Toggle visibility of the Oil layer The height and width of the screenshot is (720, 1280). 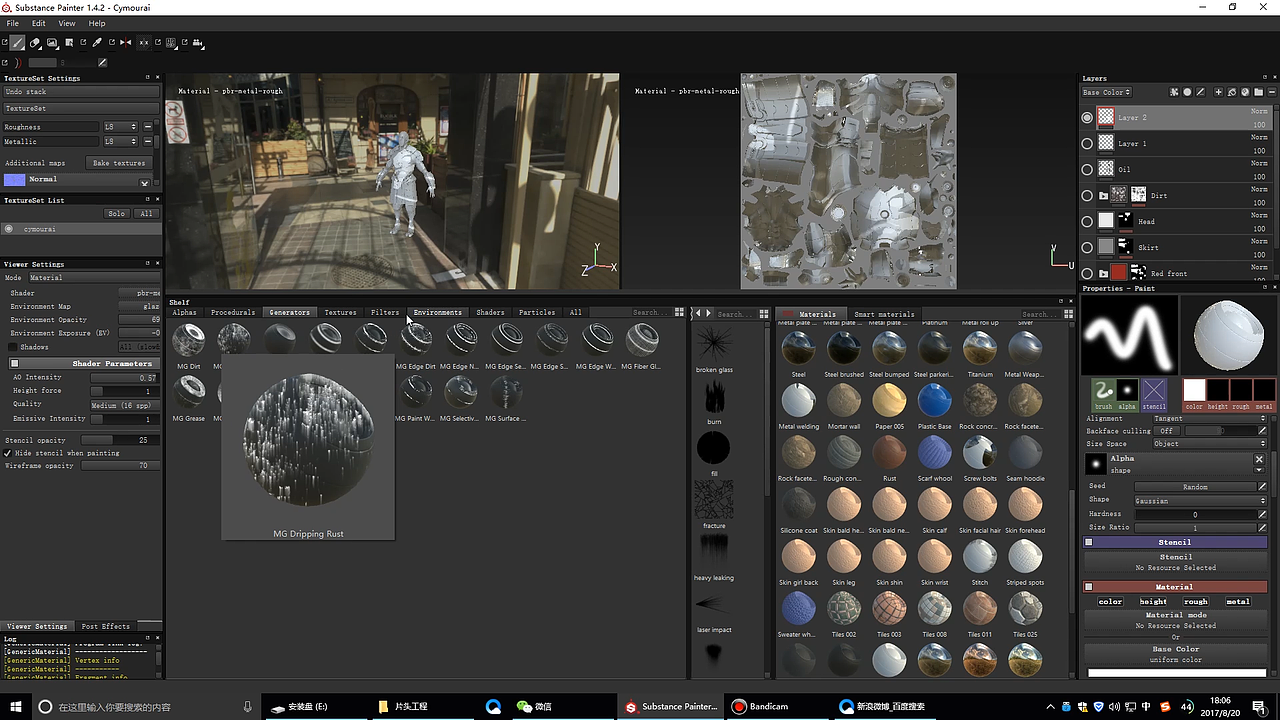1087,170
